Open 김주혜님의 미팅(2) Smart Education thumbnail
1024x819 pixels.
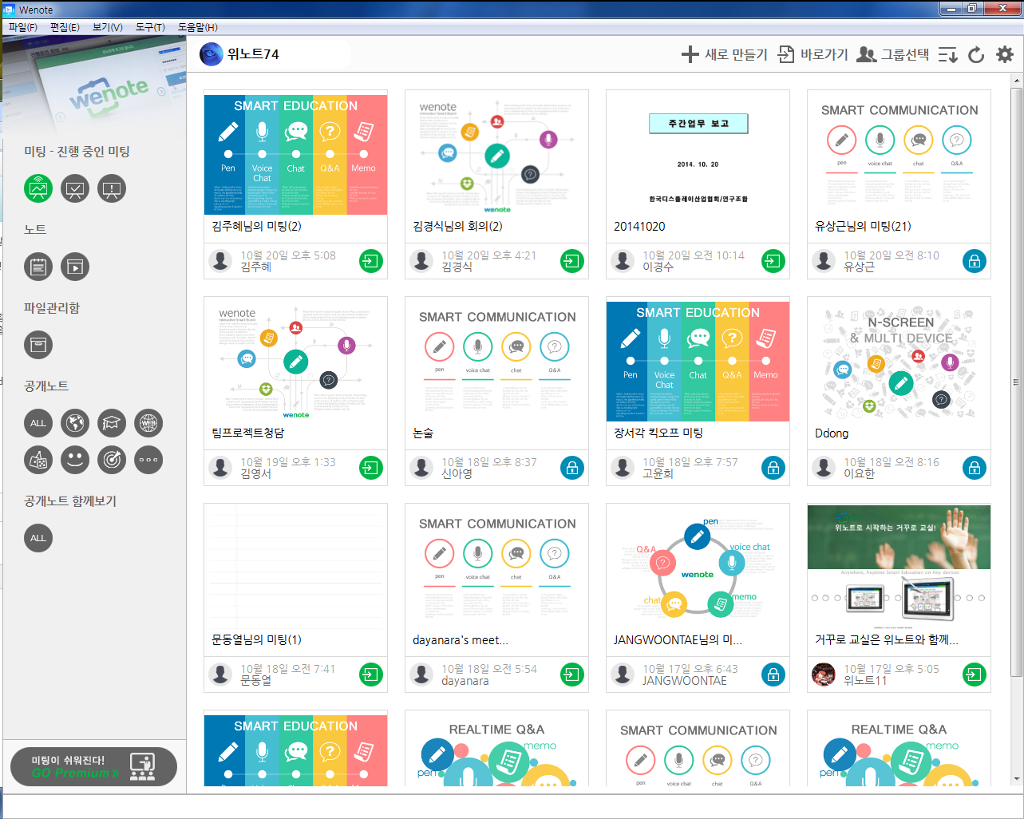coord(296,155)
